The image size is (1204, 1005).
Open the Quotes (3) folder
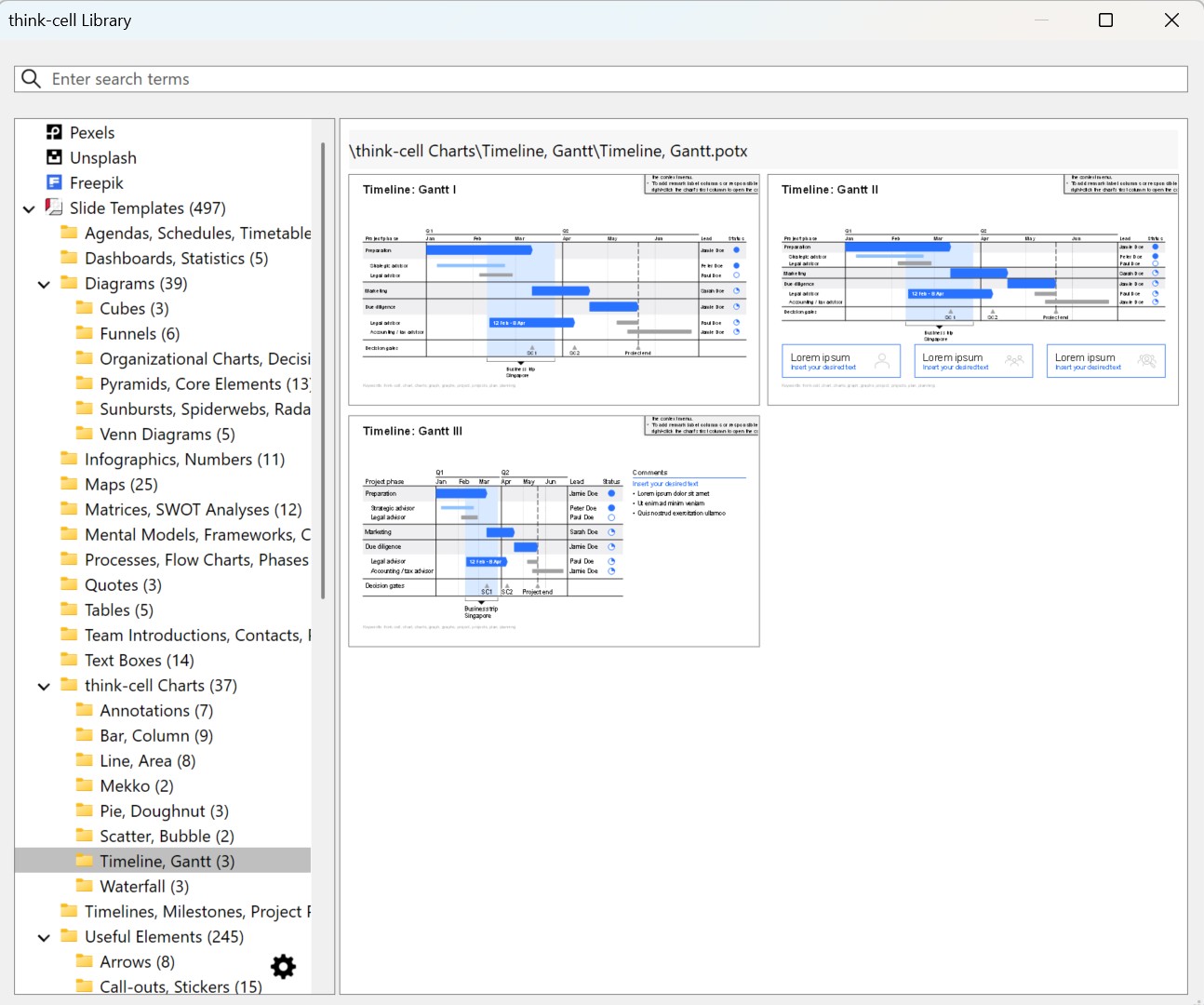point(123,584)
